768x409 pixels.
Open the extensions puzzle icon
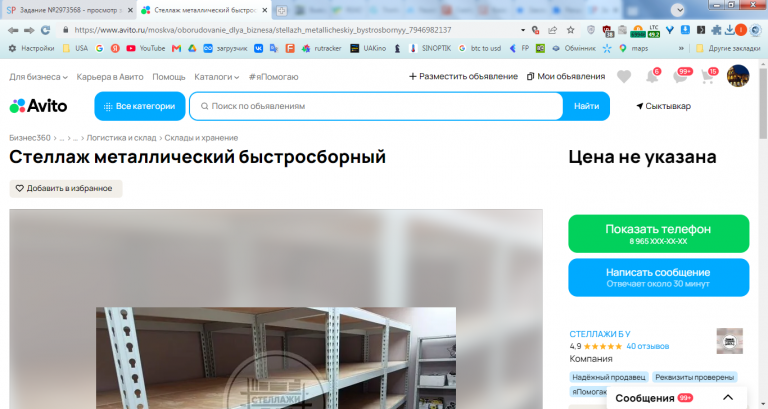point(717,30)
